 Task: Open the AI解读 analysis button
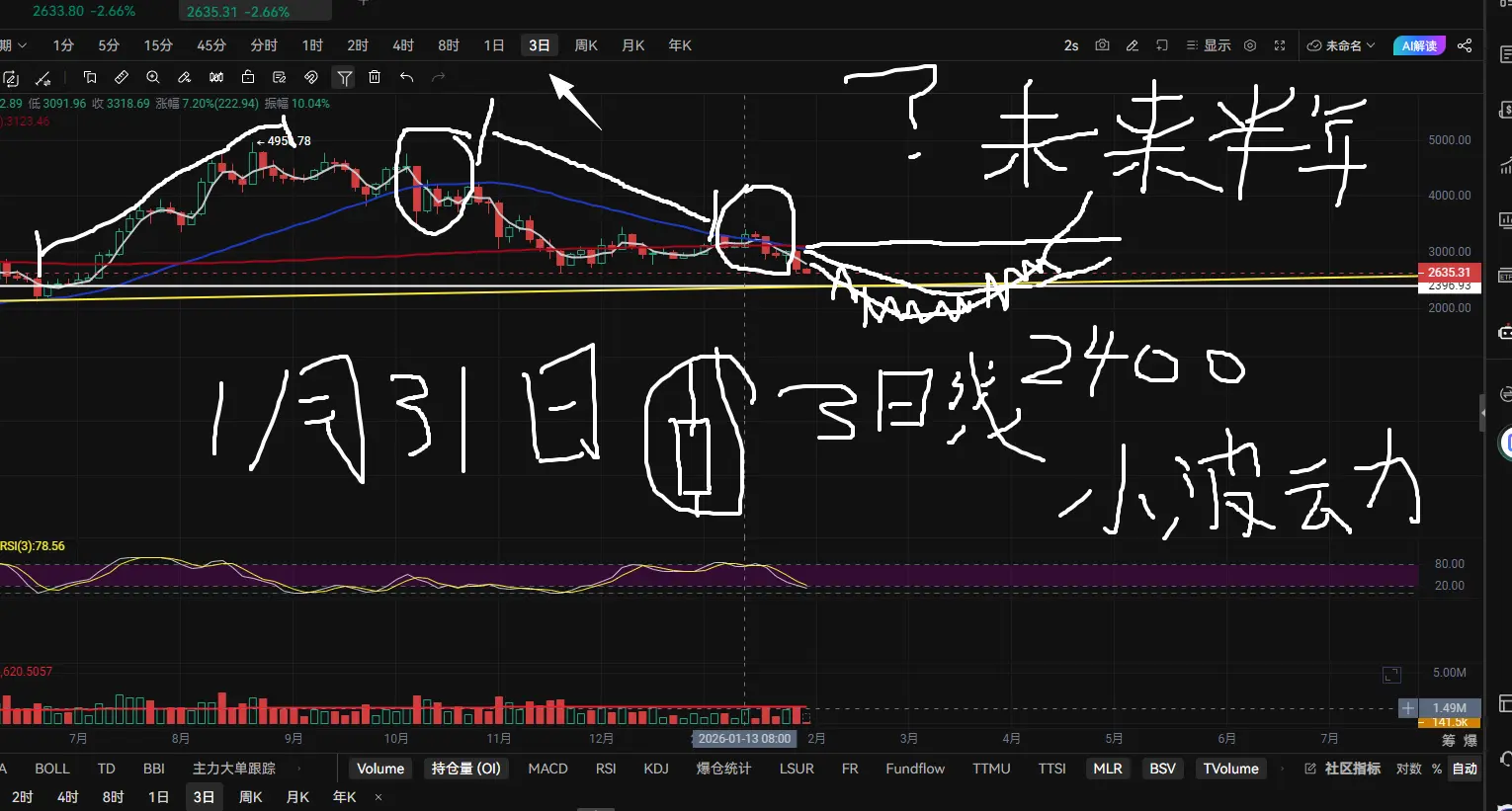[1419, 45]
